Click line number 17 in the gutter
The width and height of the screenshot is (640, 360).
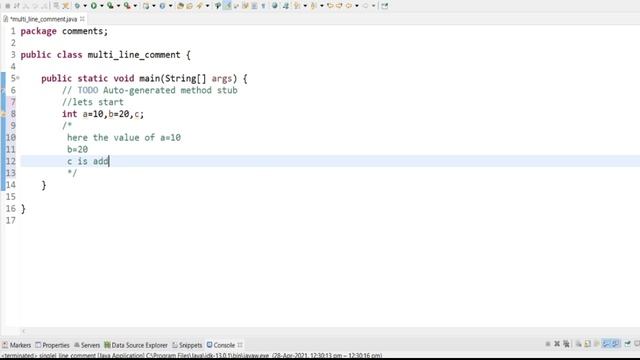pos(11,220)
